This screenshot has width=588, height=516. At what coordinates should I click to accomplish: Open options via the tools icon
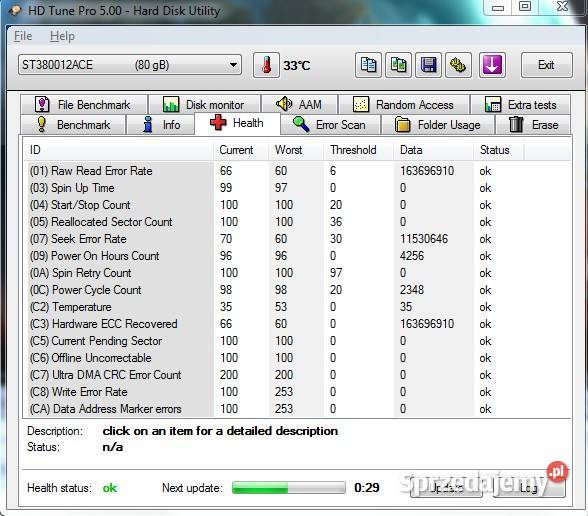click(x=458, y=65)
